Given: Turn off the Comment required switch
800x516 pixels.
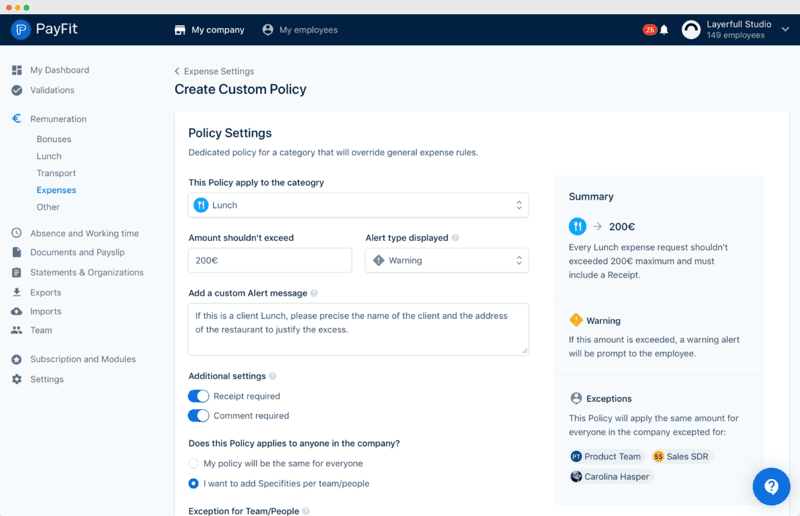Looking at the screenshot, I should [198, 415].
